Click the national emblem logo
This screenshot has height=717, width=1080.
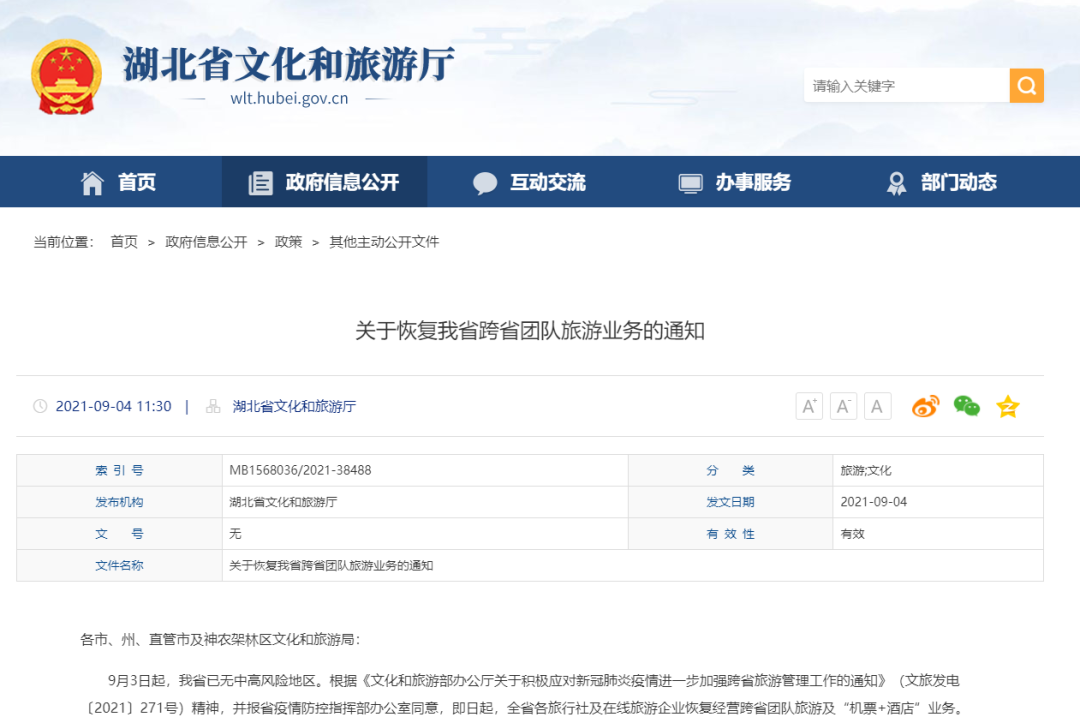pyautogui.click(x=66, y=77)
